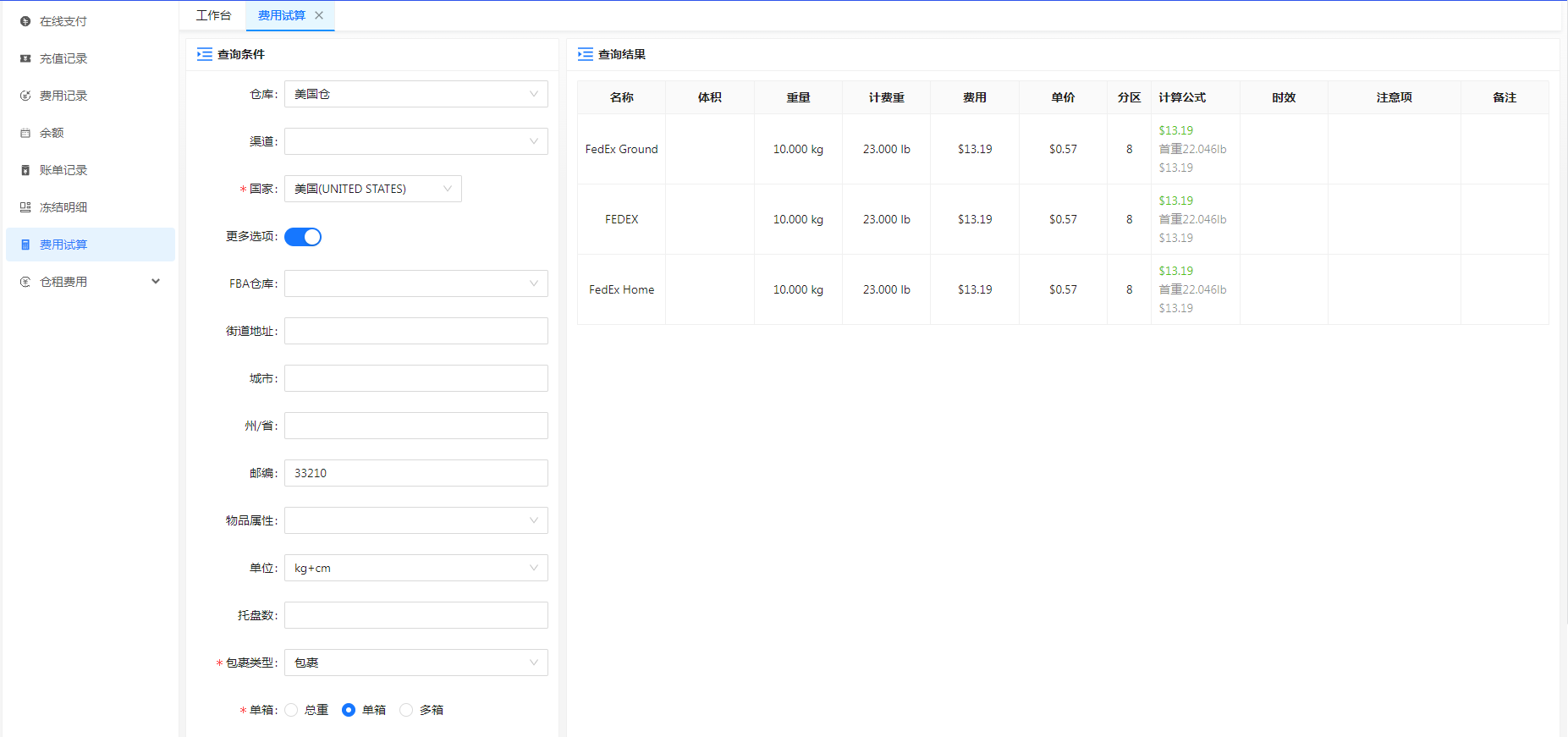Viewport: 1568px width, 737px height.
Task: Click the 余额 sidebar icon
Action: click(x=25, y=133)
